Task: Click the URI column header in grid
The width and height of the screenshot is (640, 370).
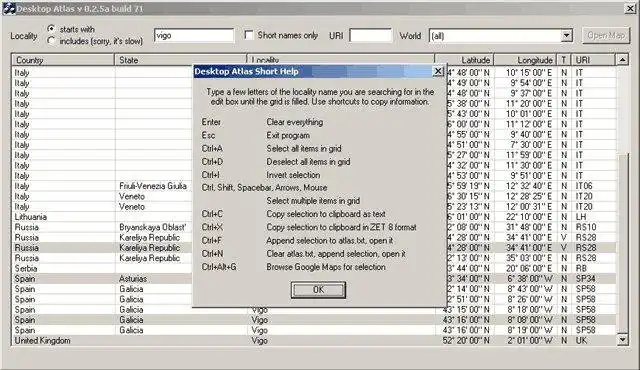Action: click(593, 60)
